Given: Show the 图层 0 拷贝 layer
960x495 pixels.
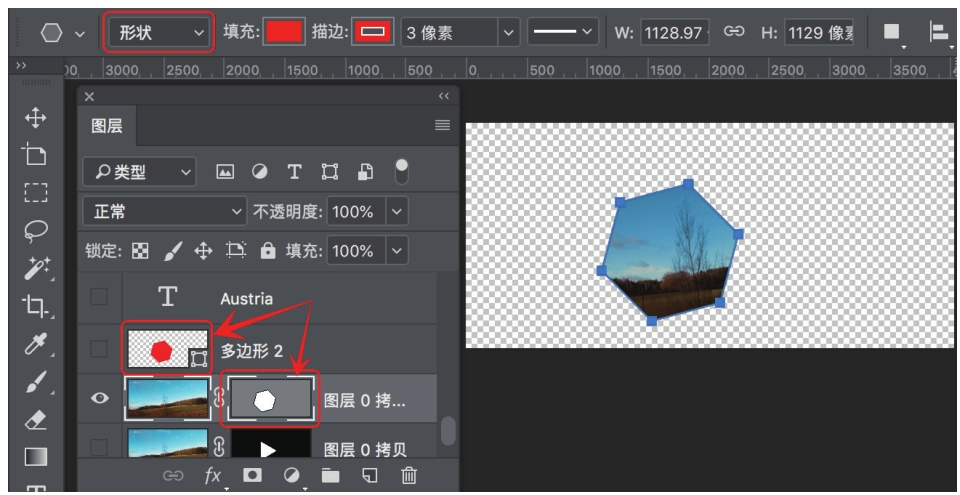Looking at the screenshot, I should point(99,448).
